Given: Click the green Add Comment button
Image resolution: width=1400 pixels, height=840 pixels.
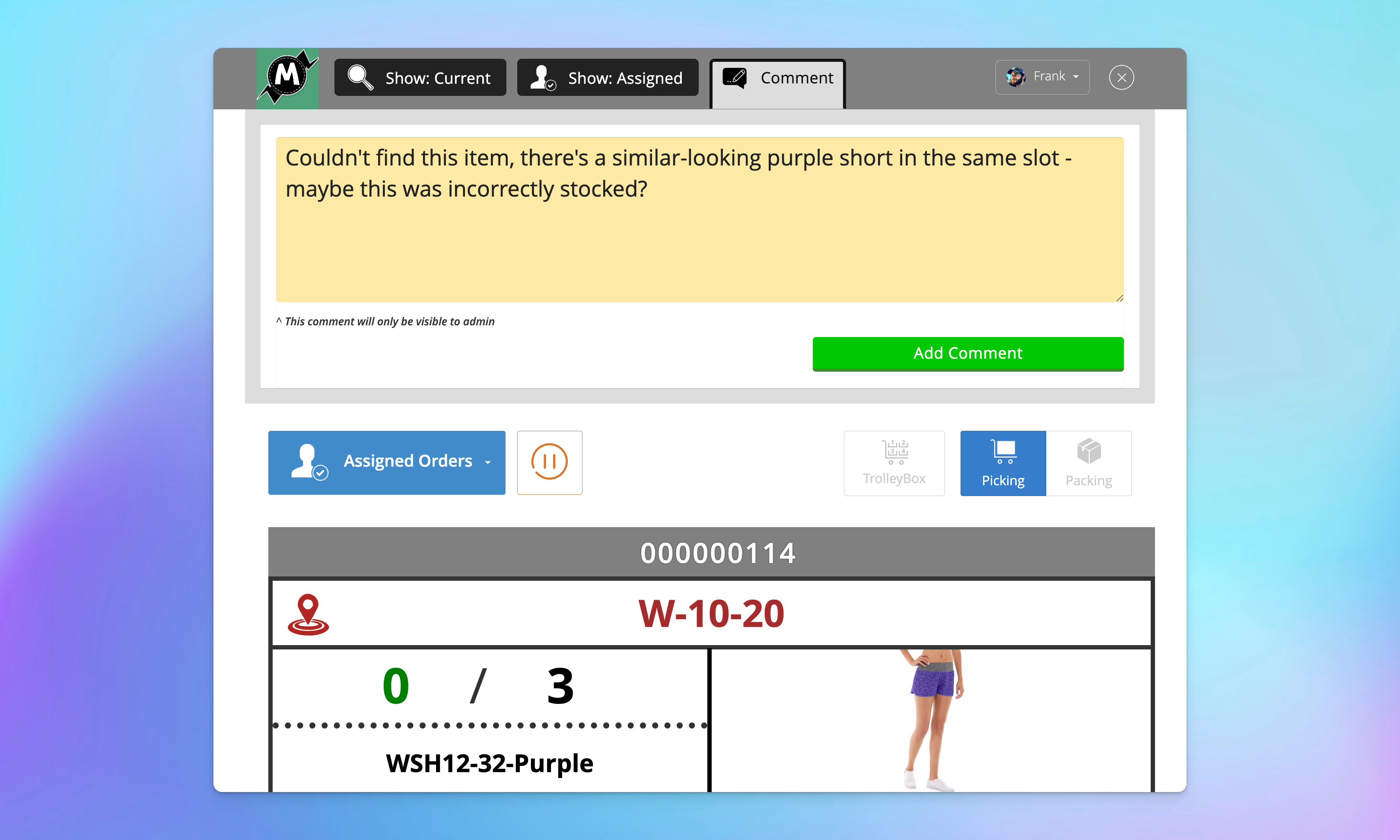Looking at the screenshot, I should [967, 354].
